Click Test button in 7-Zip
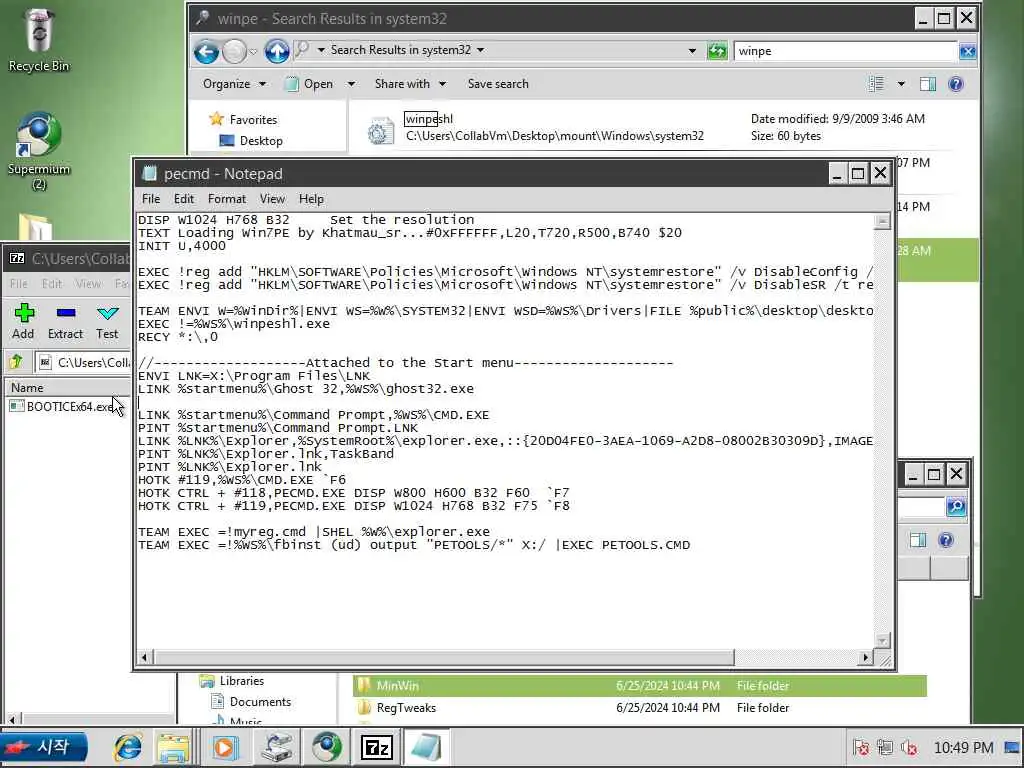 (x=107, y=321)
